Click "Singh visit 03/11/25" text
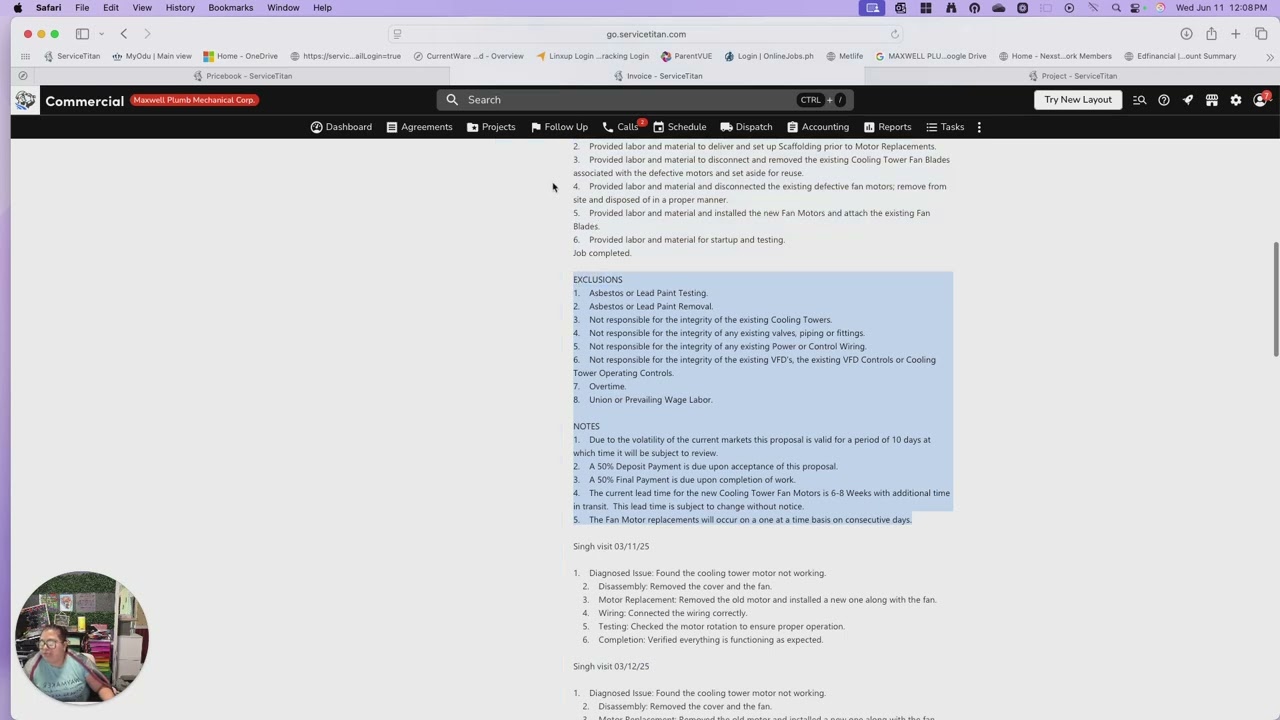This screenshot has height=720, width=1280. [611, 547]
